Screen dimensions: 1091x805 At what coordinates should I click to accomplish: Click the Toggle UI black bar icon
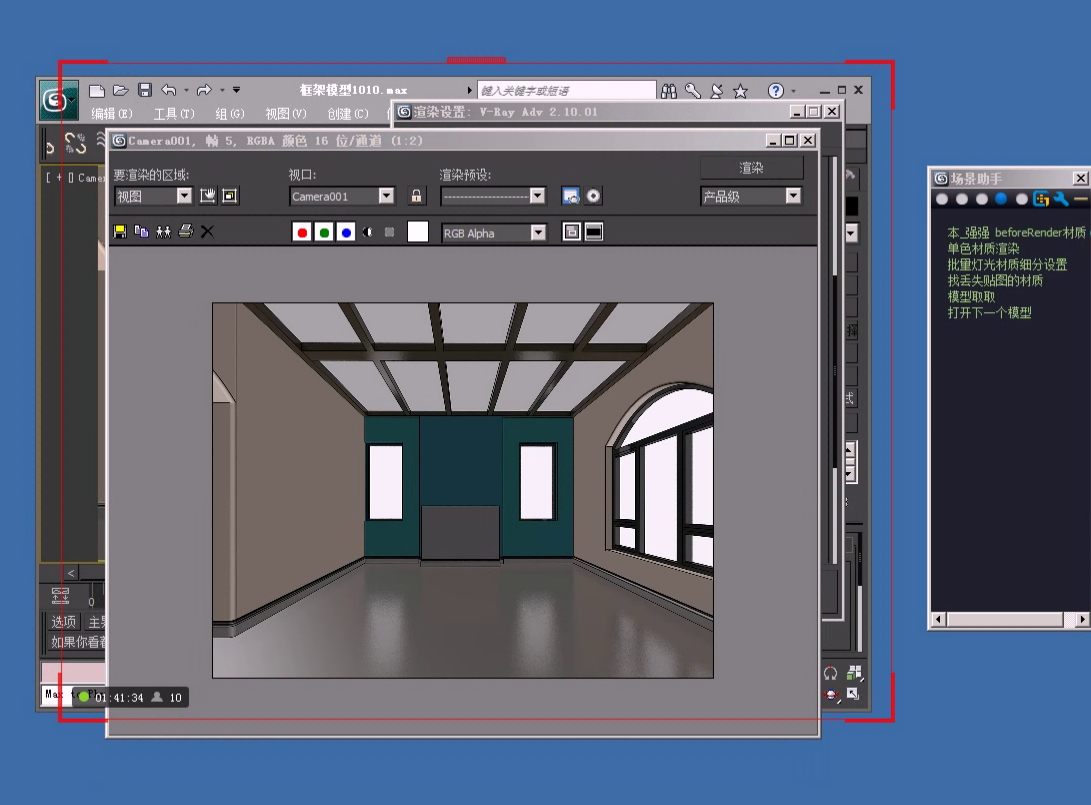point(594,232)
